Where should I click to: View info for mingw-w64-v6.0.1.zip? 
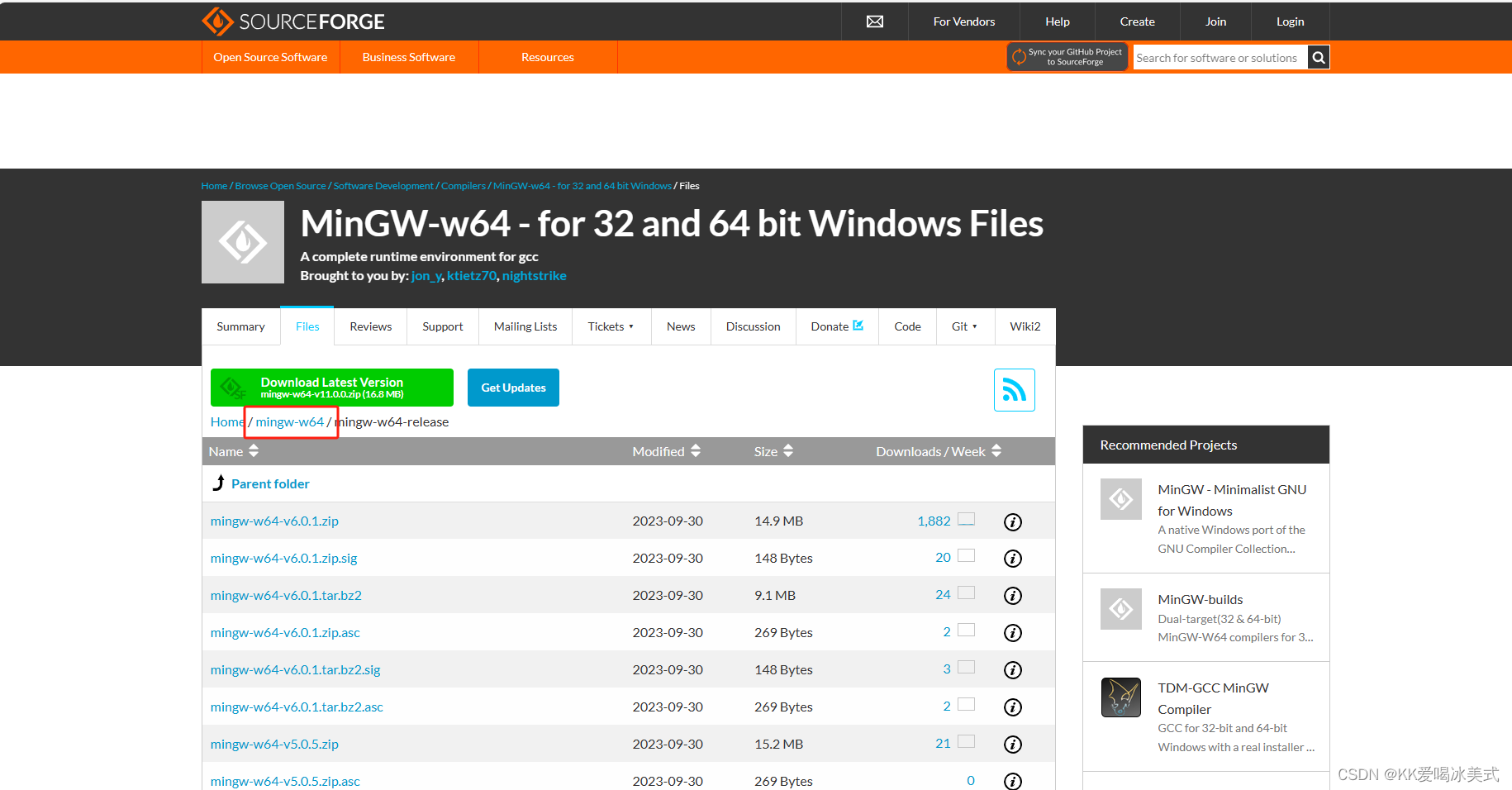pos(1013,522)
